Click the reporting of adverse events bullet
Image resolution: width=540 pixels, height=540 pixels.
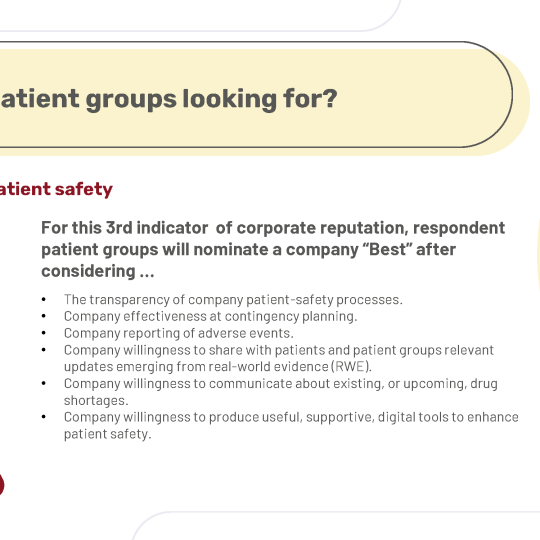[x=179, y=333]
